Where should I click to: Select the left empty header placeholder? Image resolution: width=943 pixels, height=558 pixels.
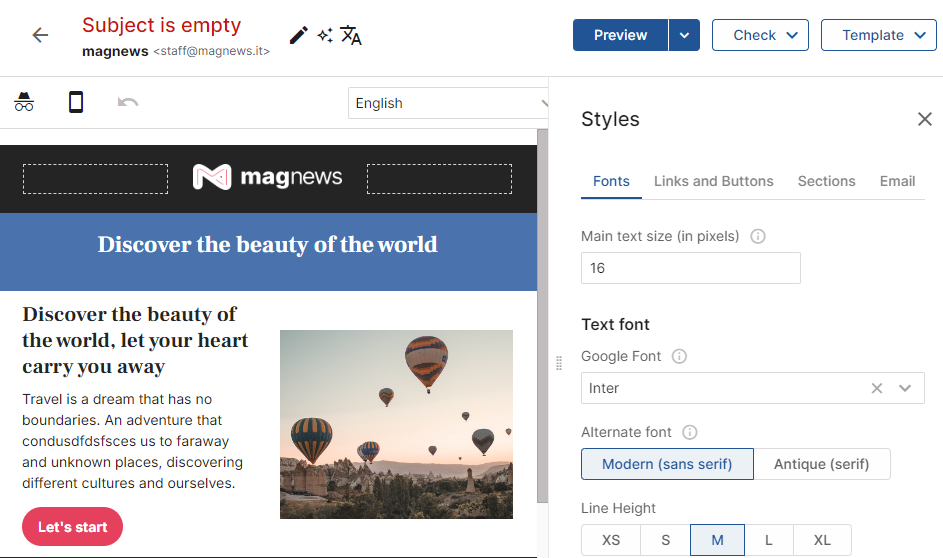click(x=96, y=179)
